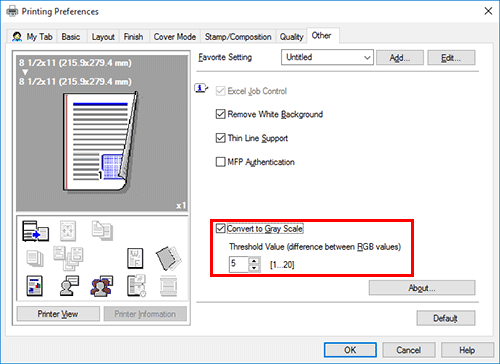Click the group account track icon
This screenshot has height=364, width=500.
tap(101, 286)
